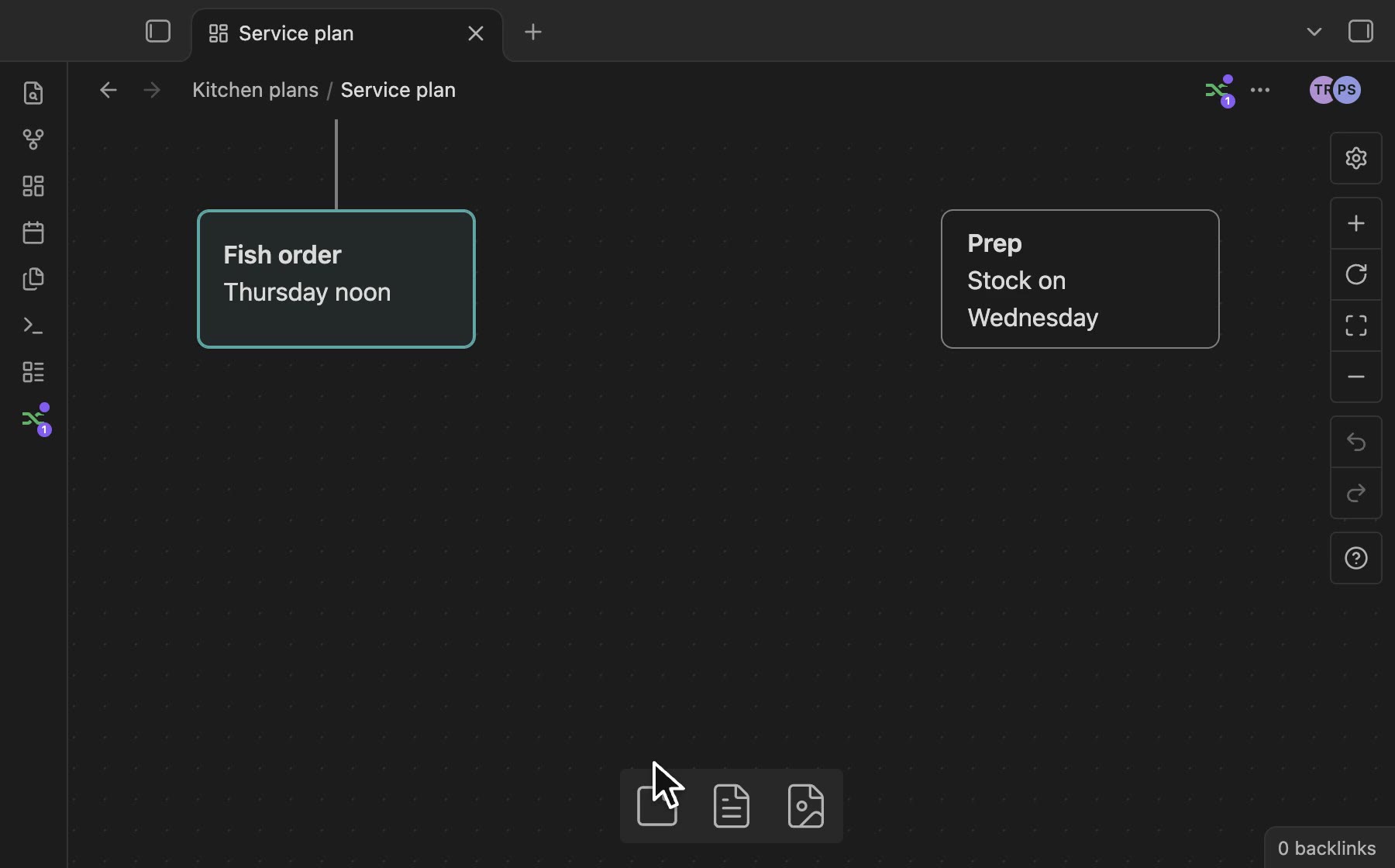Open today's daily note calendar icon
The height and width of the screenshot is (868, 1395).
coord(33,232)
